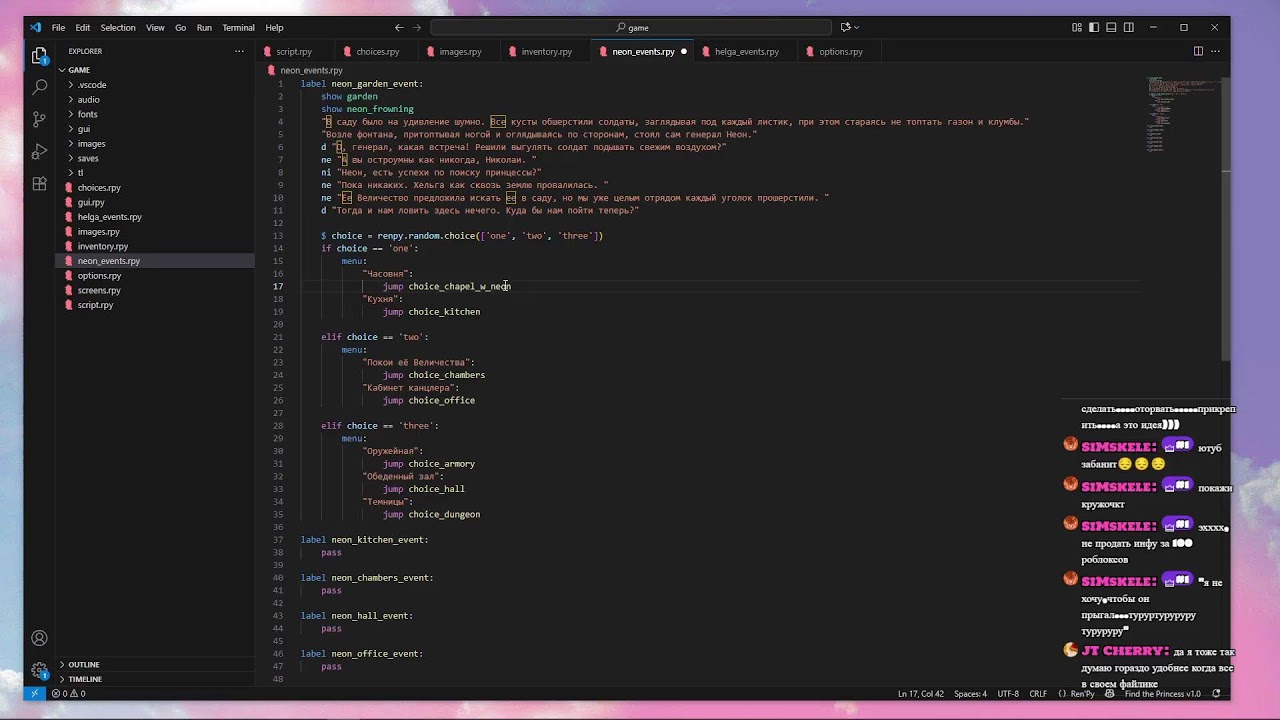Click the Ln 17, Col 42 status entry
This screenshot has height=720, width=1280.
pyautogui.click(x=920, y=693)
